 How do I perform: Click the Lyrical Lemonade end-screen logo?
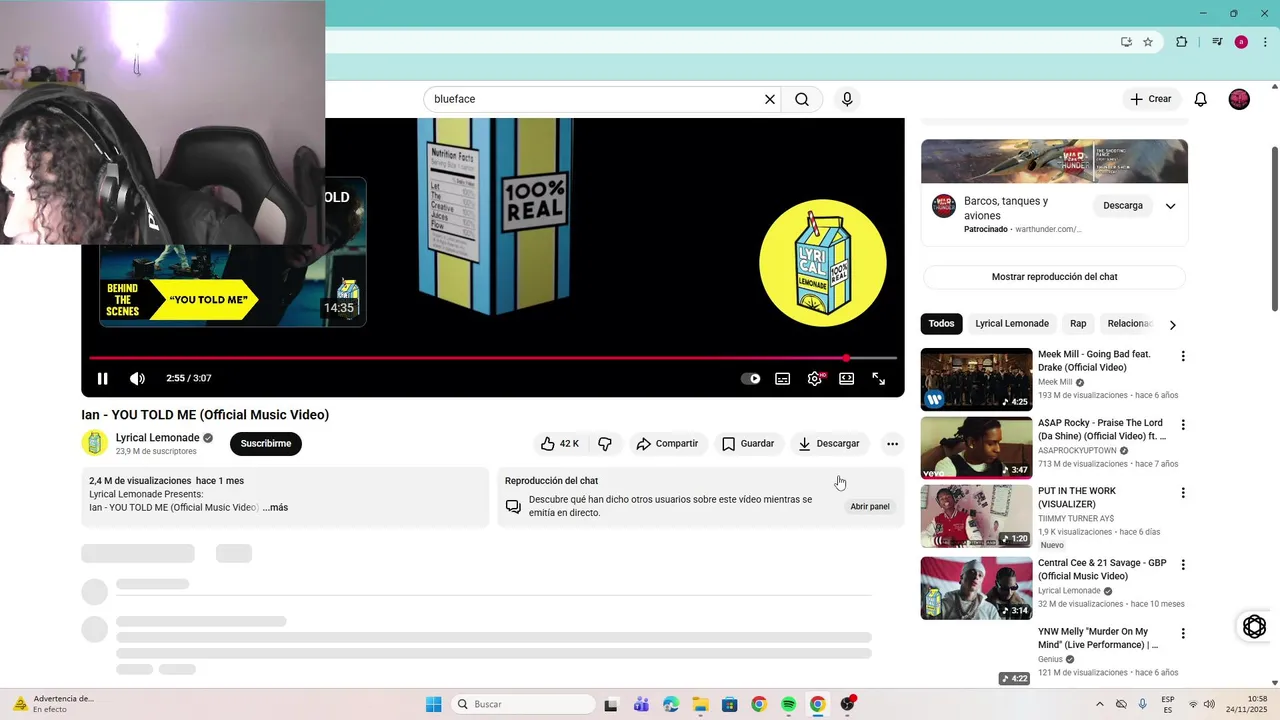(822, 263)
